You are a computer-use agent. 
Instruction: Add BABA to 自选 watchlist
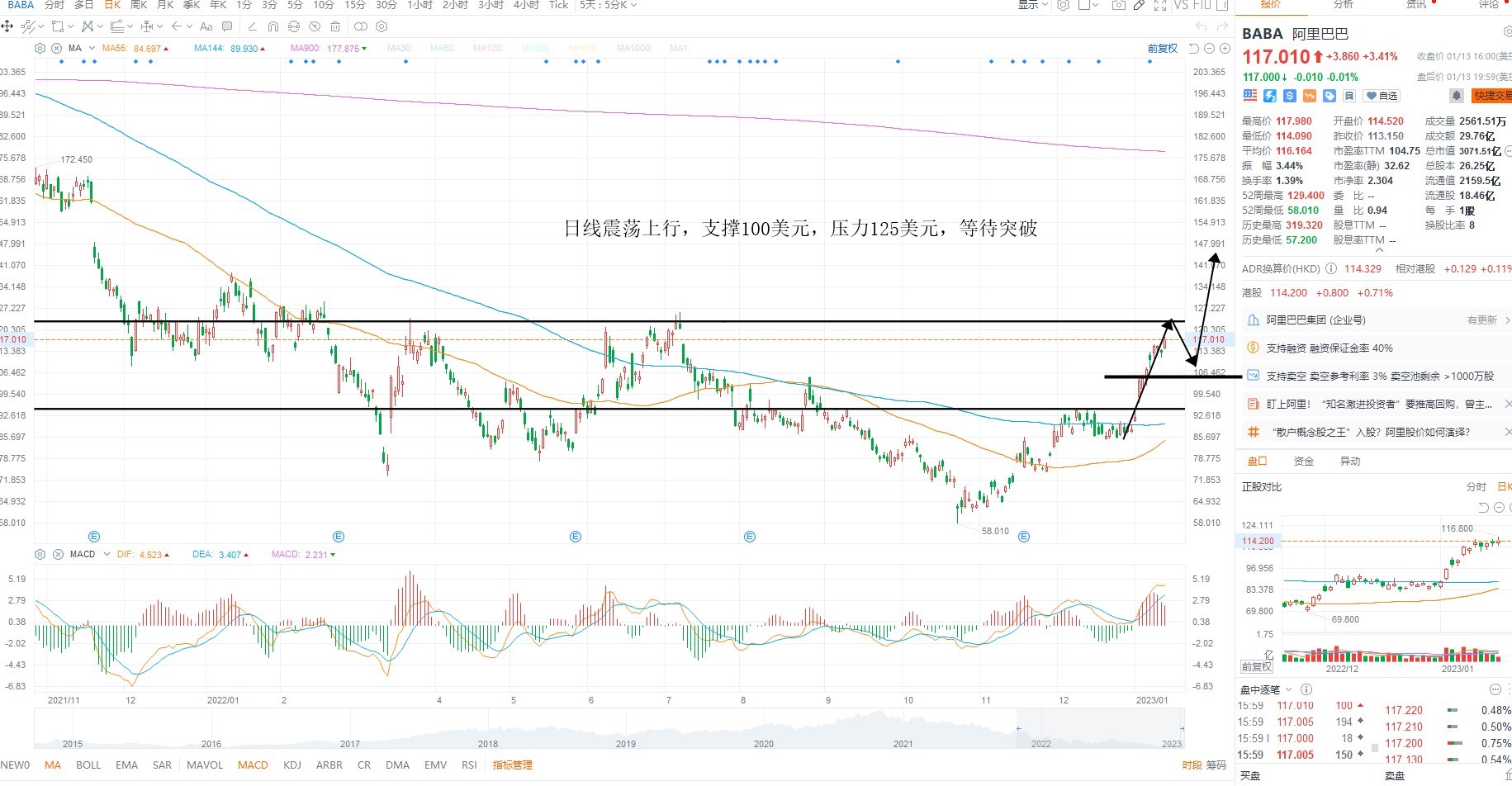1381,96
